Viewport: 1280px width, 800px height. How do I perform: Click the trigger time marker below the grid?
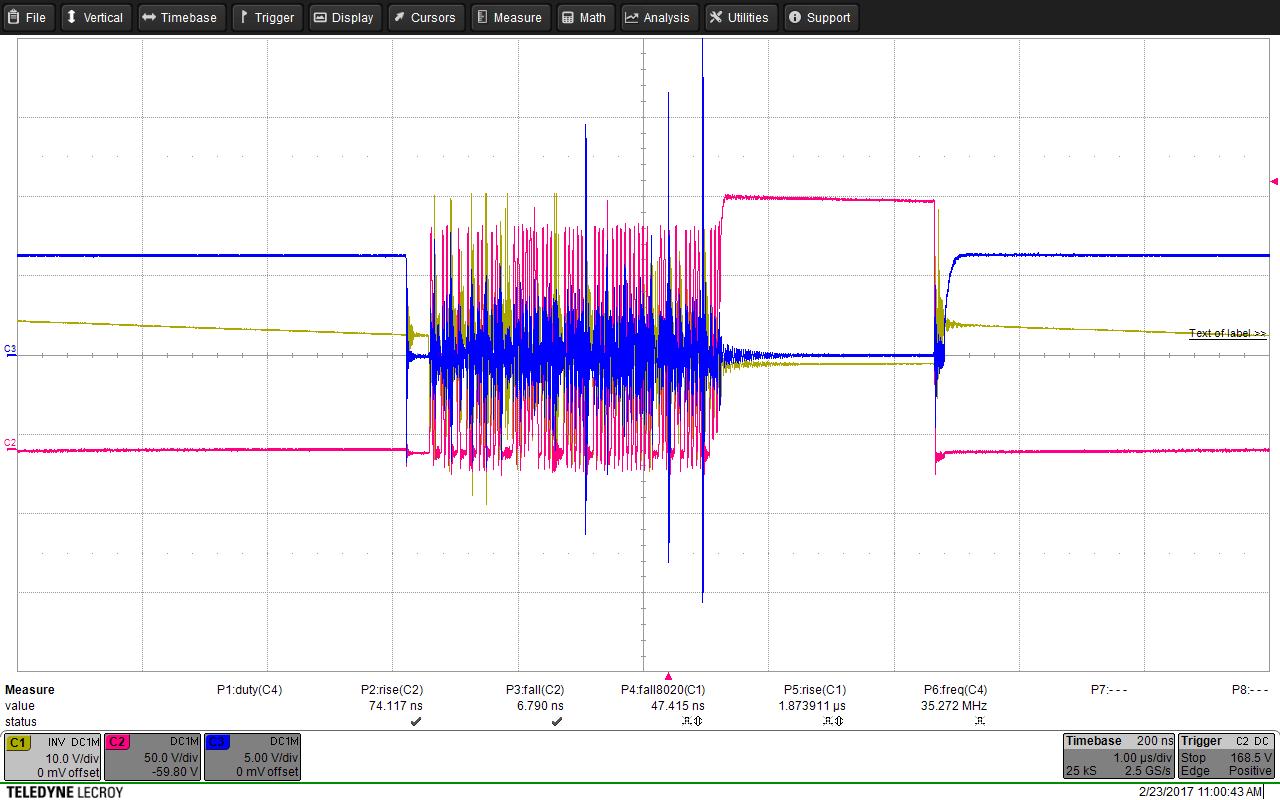click(x=668, y=676)
